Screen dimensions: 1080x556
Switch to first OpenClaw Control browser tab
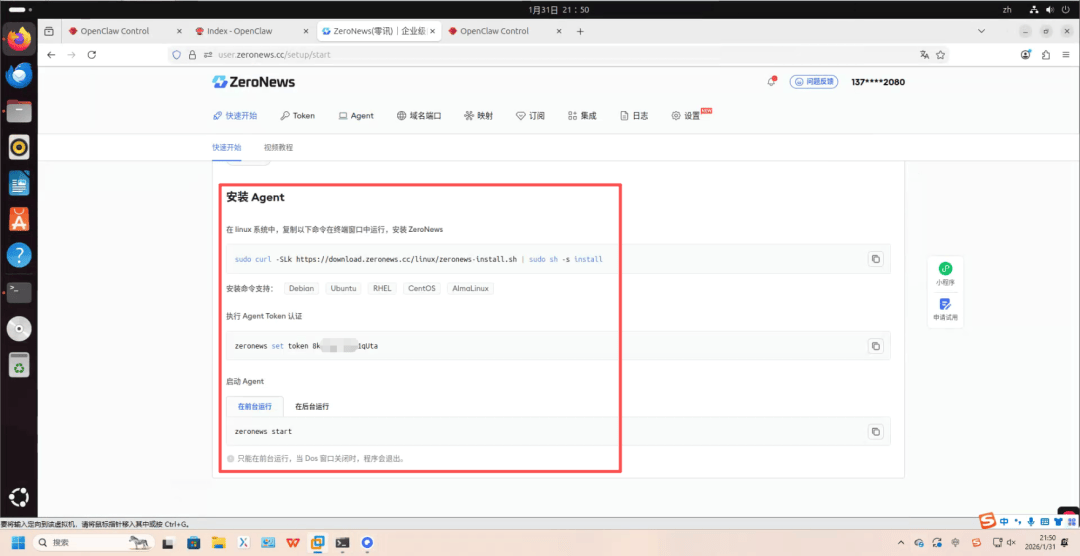tap(124, 31)
